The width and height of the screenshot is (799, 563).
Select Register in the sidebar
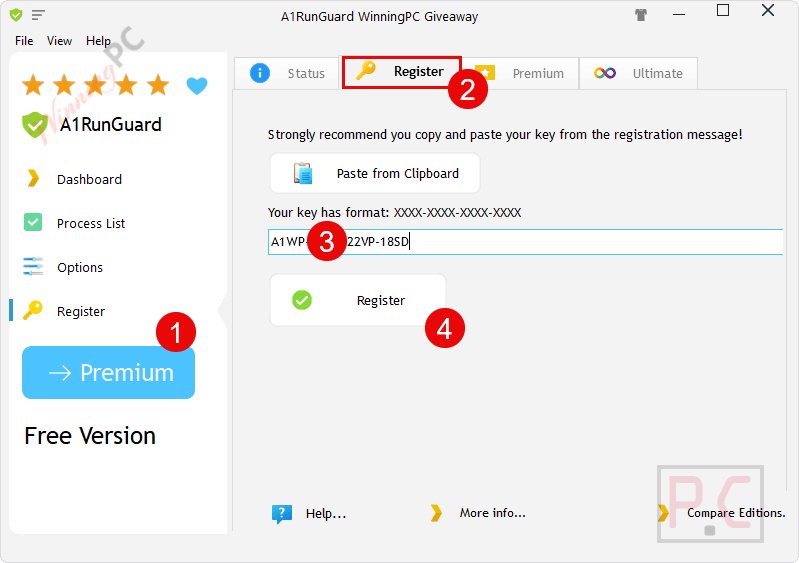[81, 311]
